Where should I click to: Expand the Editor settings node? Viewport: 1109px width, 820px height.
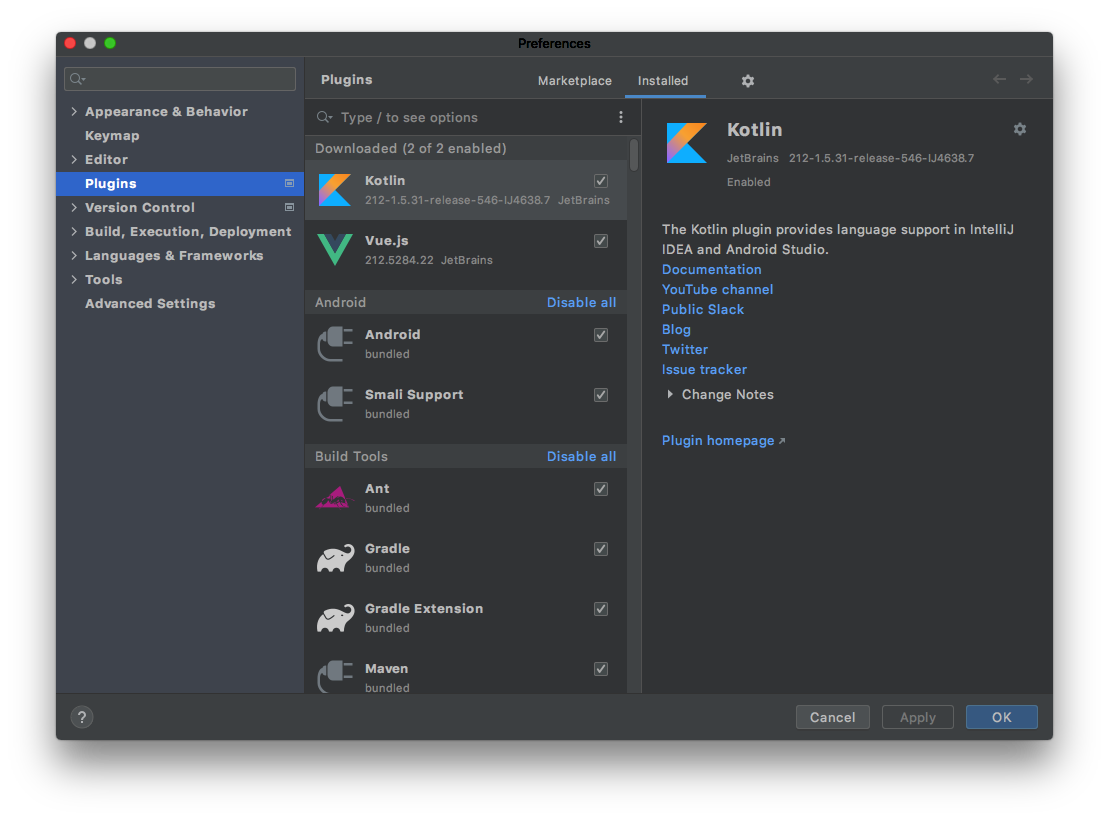pyautogui.click(x=74, y=159)
